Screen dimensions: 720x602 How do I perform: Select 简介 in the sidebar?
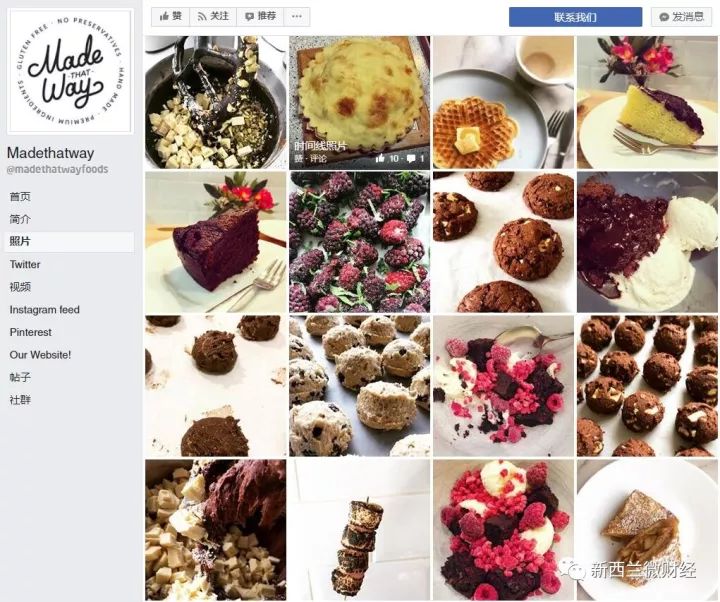[x=20, y=219]
